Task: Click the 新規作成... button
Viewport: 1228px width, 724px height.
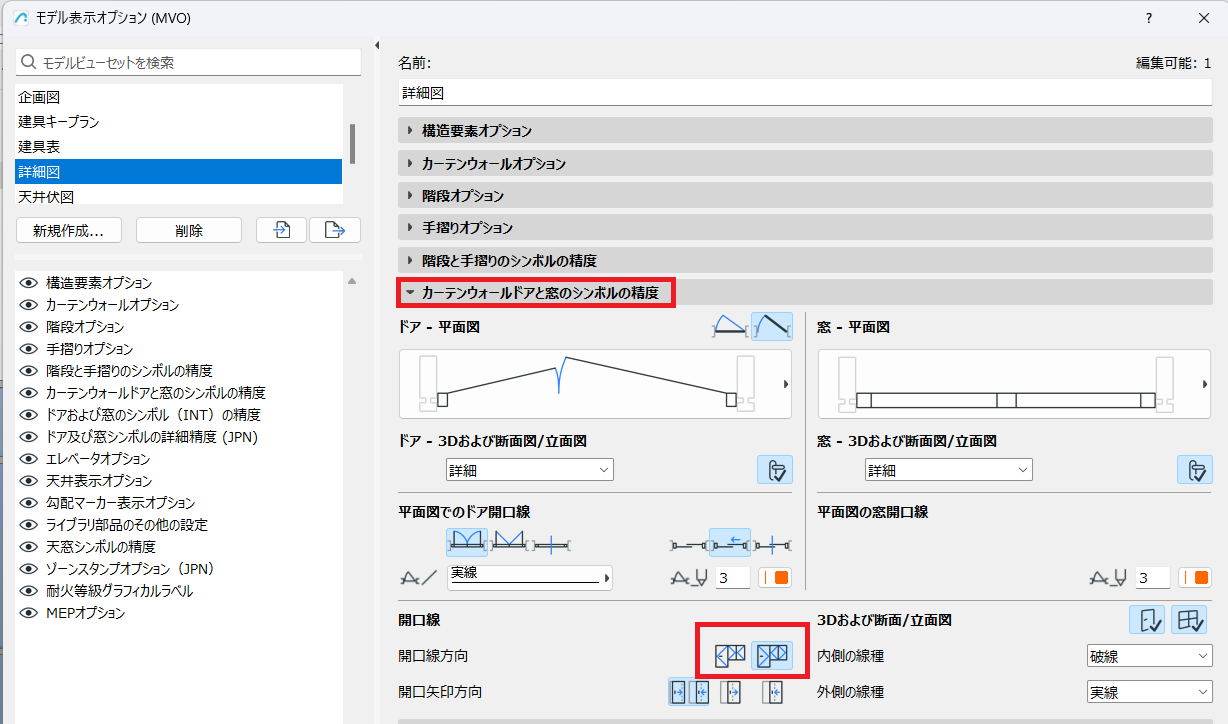Action: click(69, 230)
